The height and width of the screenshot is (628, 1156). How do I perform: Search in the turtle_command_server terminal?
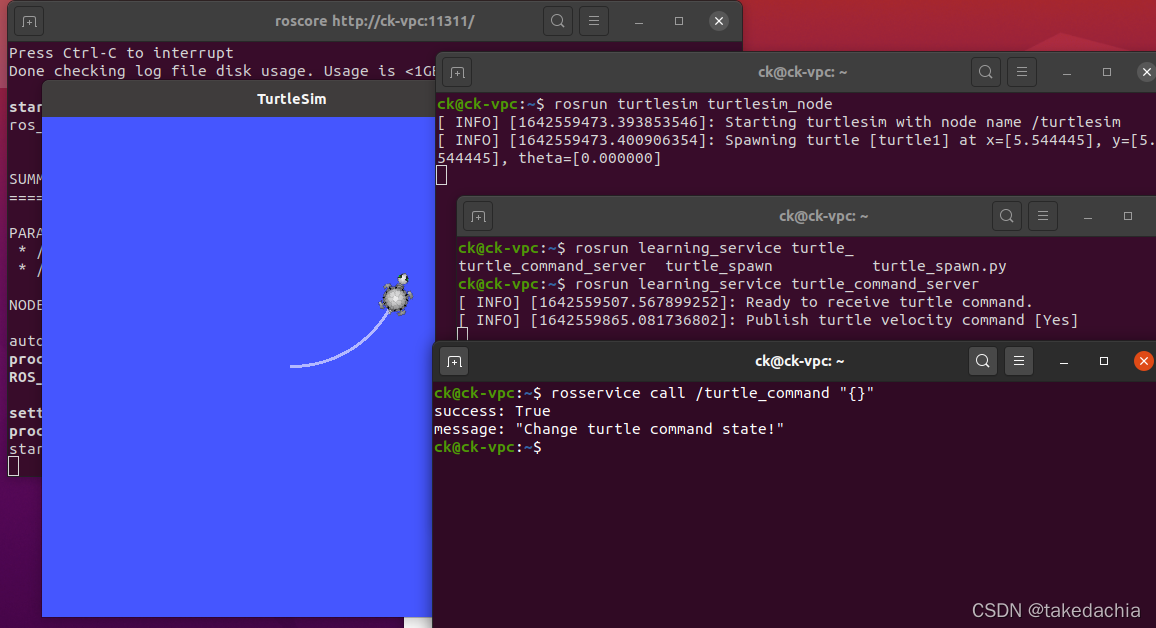click(1007, 217)
